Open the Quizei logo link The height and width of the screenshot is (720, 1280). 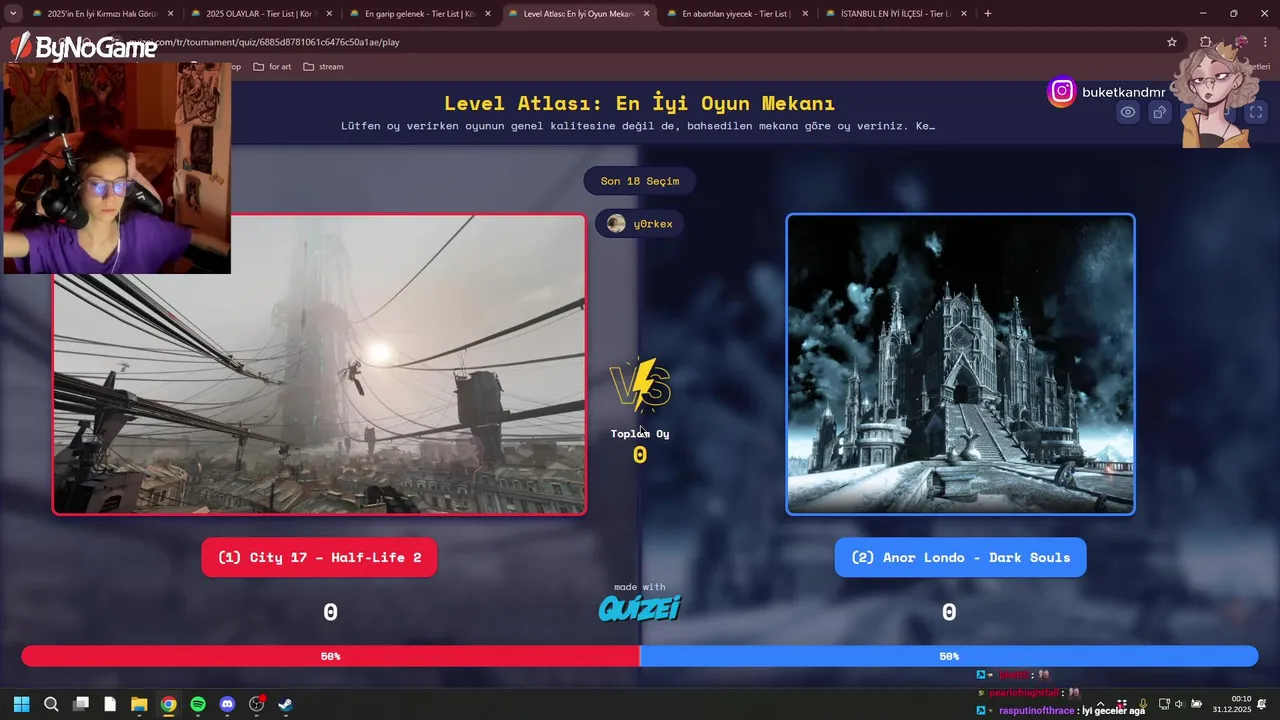coord(640,608)
